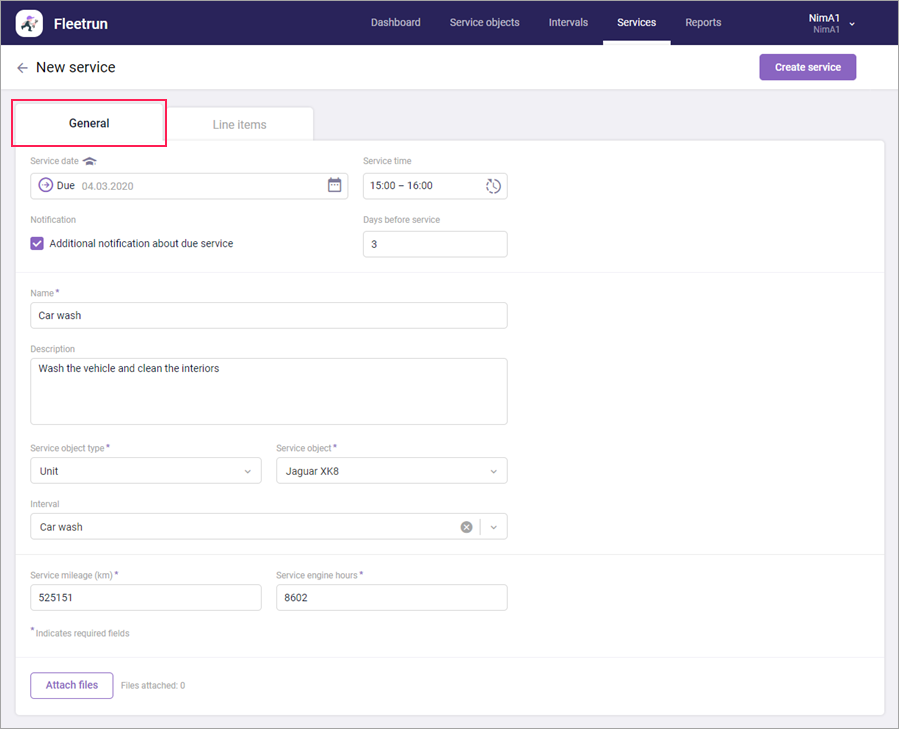Image resolution: width=899 pixels, height=729 pixels.
Task: Click the clock icon in Service time
Action: (493, 186)
